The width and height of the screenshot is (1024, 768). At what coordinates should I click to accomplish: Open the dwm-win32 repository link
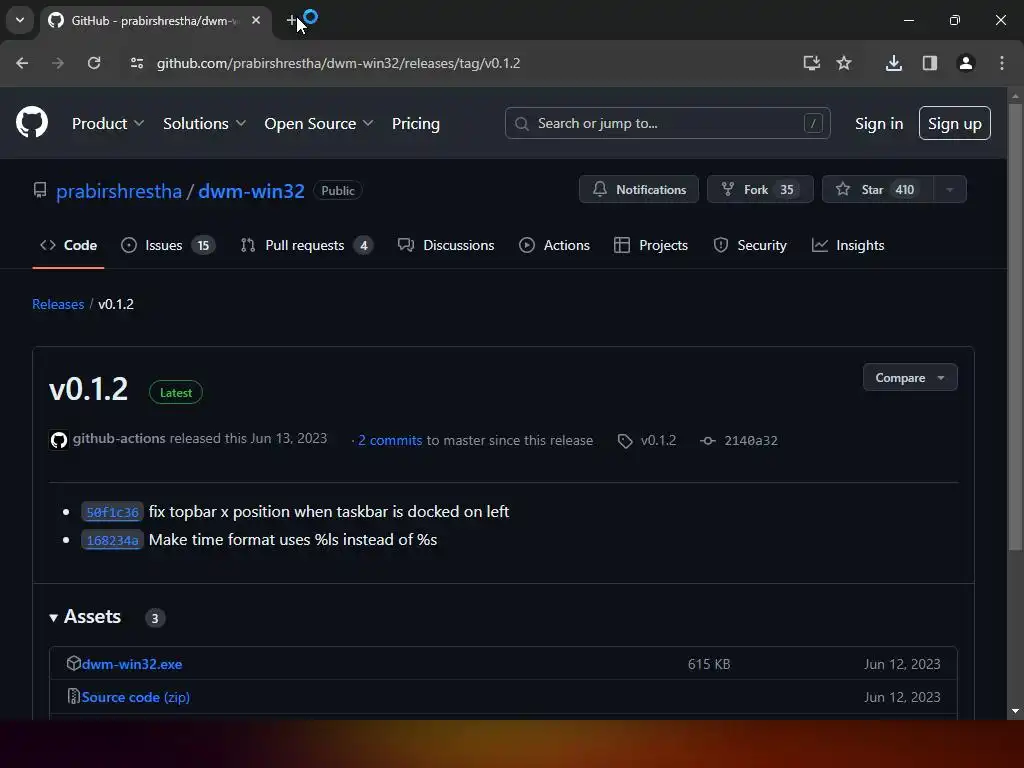point(251,191)
